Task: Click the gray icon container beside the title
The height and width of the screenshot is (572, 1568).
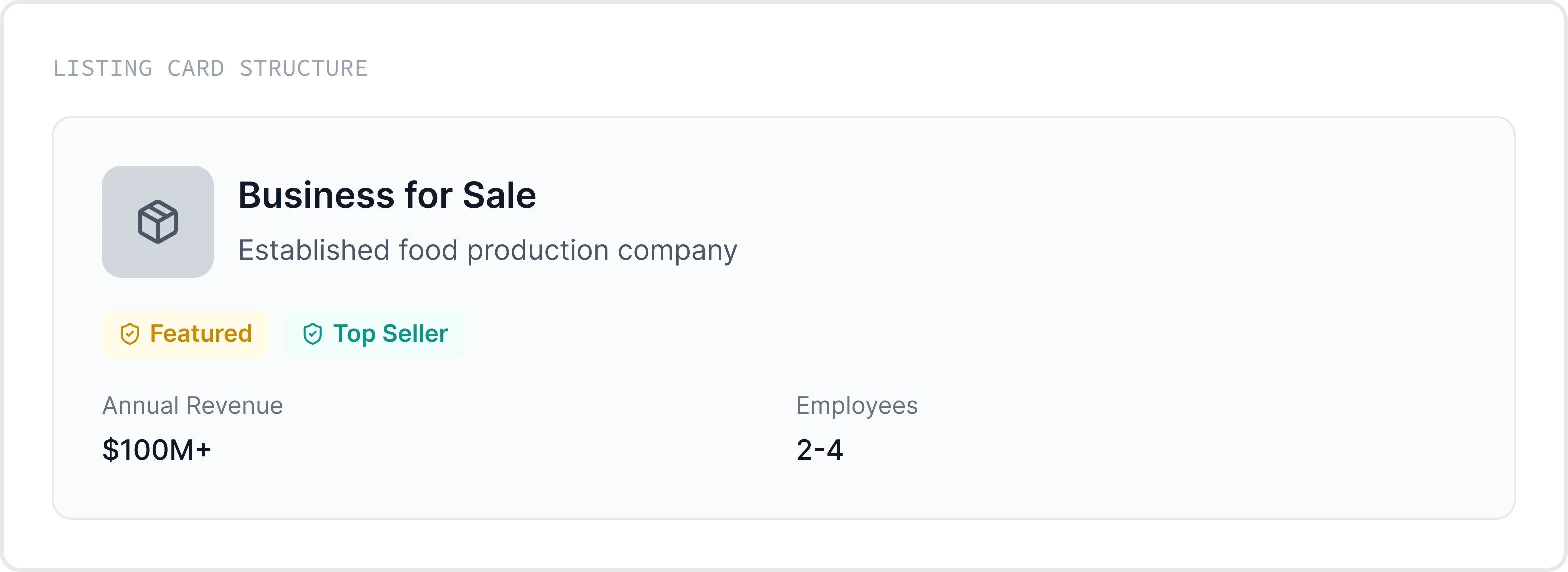Action: coord(157,221)
